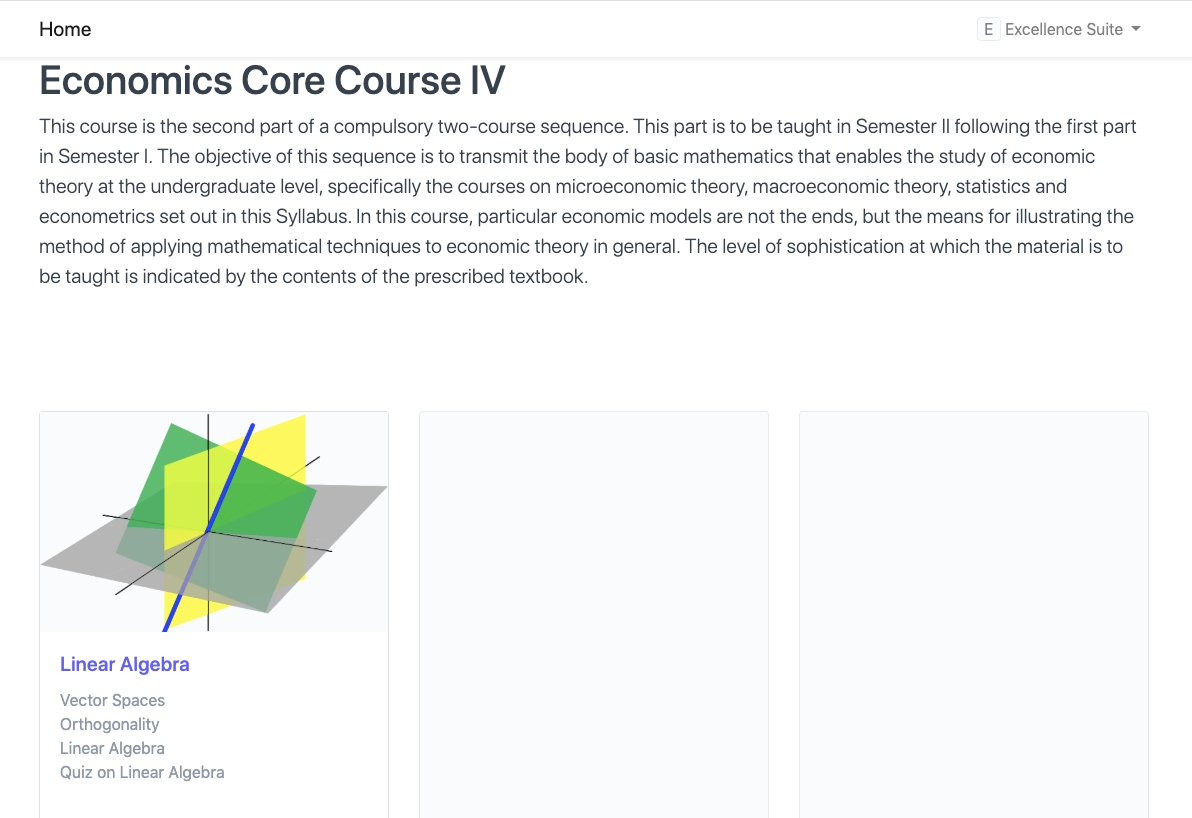Select the Vector Spaces lesson
The height and width of the screenshot is (818, 1192).
(112, 700)
